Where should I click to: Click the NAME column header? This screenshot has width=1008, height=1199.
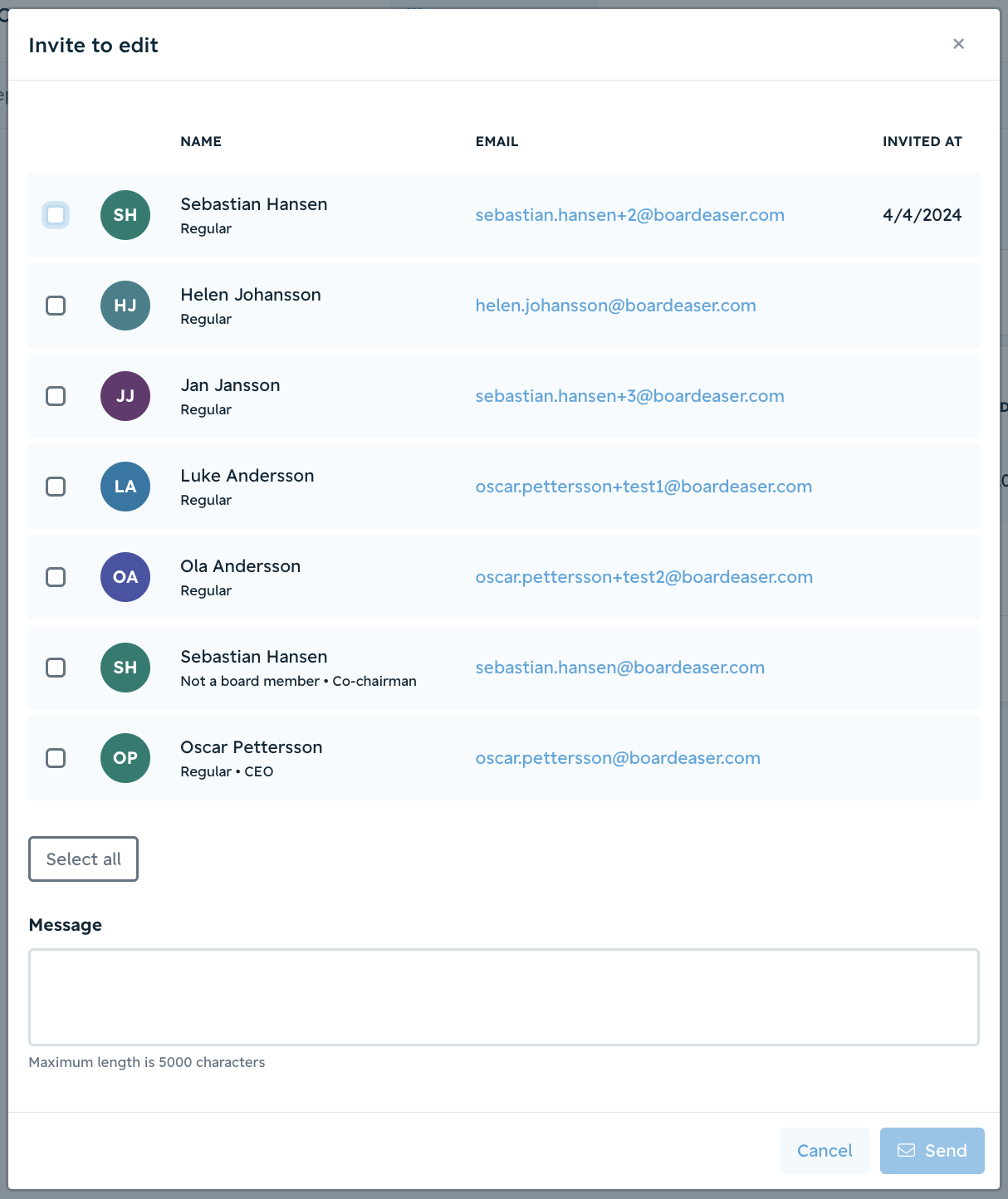(x=201, y=141)
